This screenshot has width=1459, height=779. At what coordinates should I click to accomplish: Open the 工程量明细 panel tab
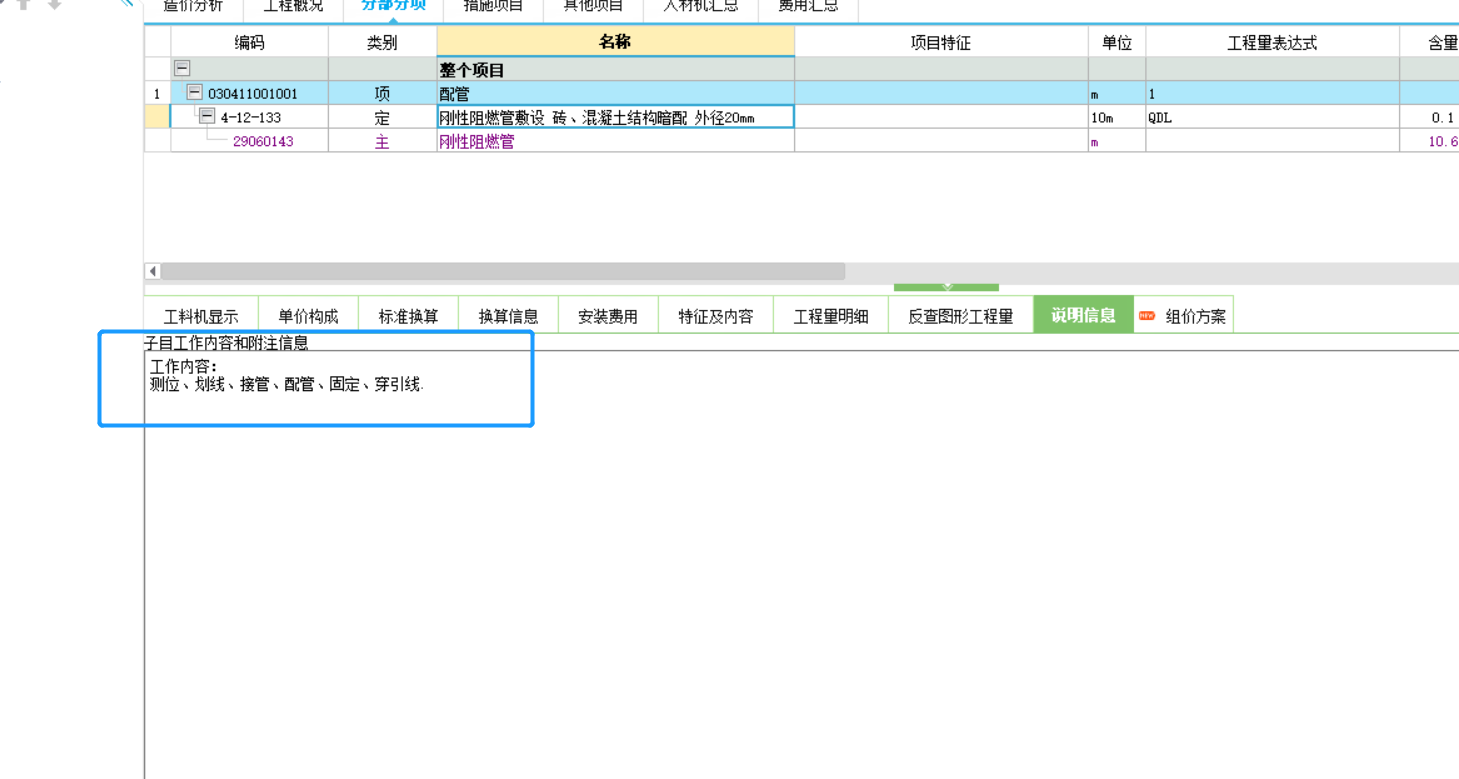pos(831,316)
